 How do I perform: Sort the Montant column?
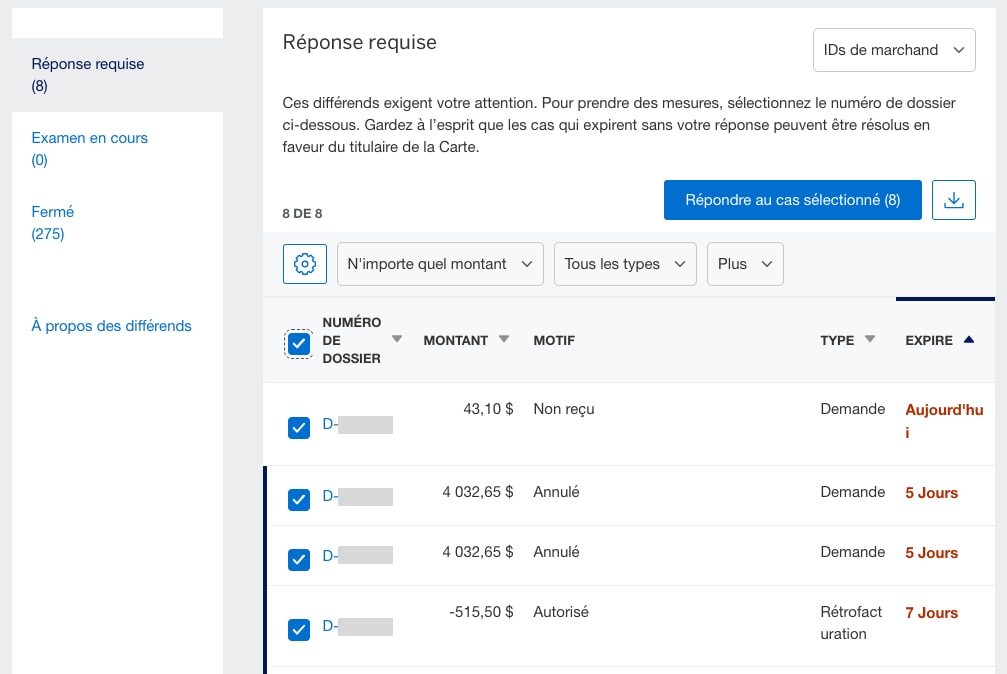pyautogui.click(x=504, y=339)
